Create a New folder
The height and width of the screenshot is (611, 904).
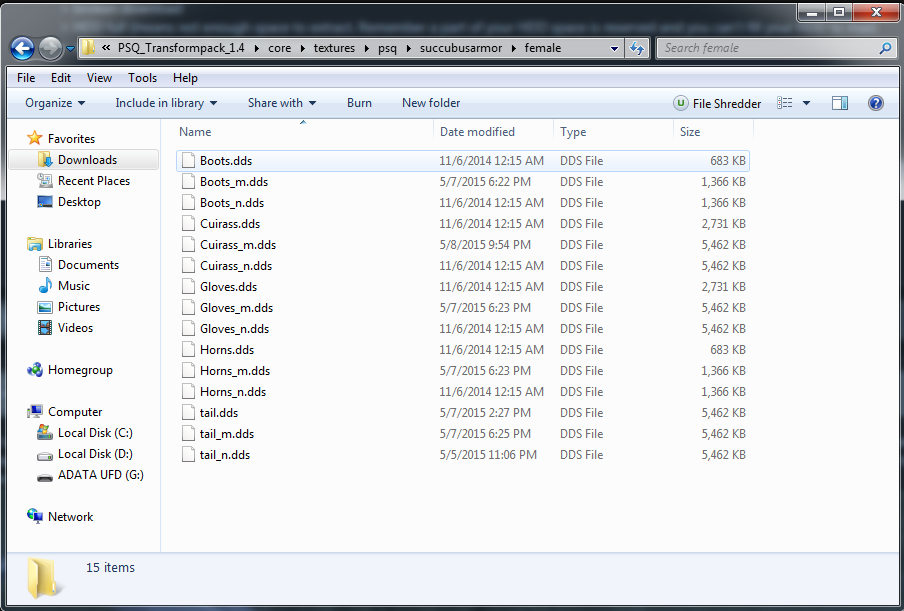431,103
